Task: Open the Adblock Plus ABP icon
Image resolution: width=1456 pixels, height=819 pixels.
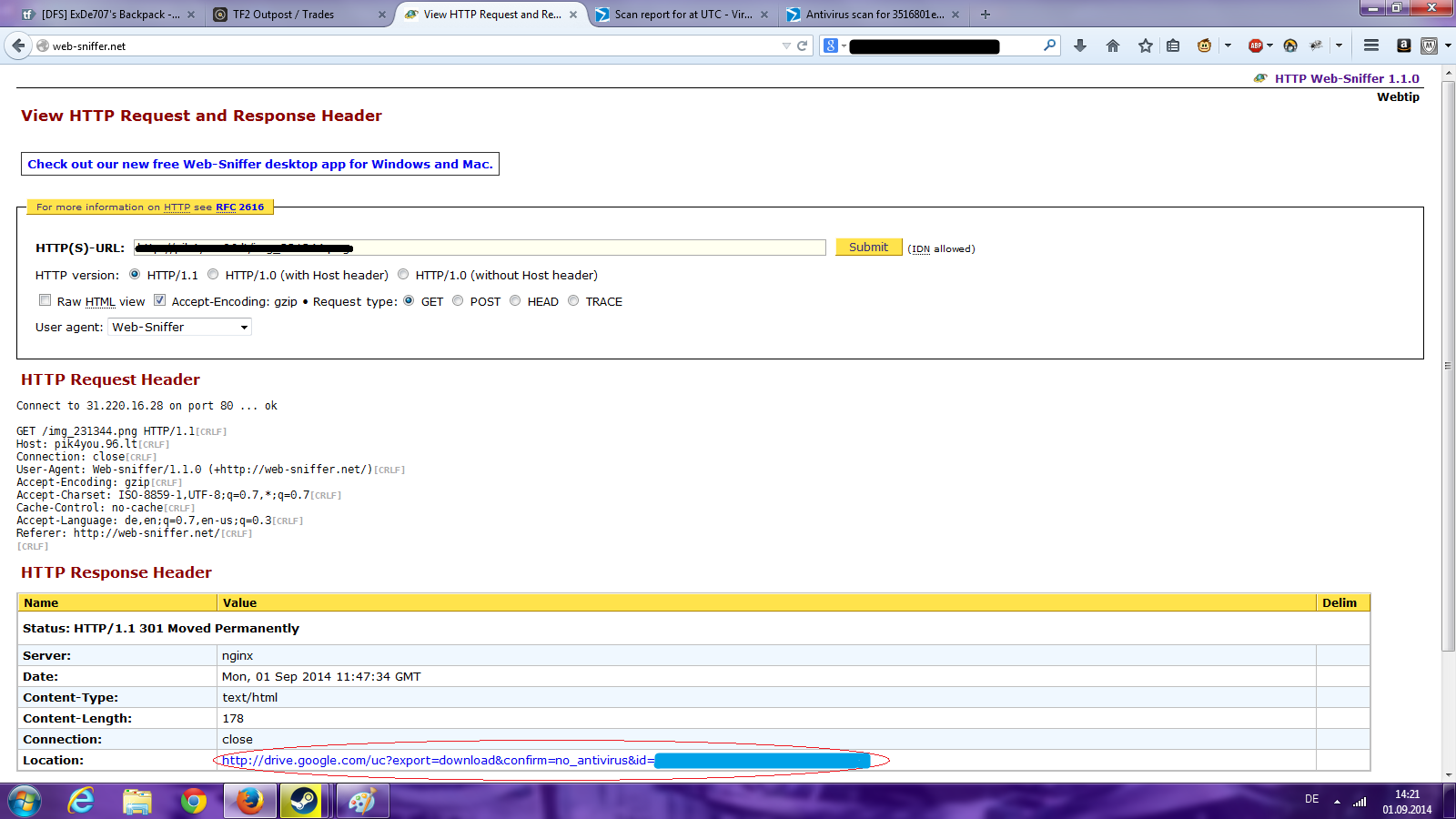Action: (x=1256, y=45)
